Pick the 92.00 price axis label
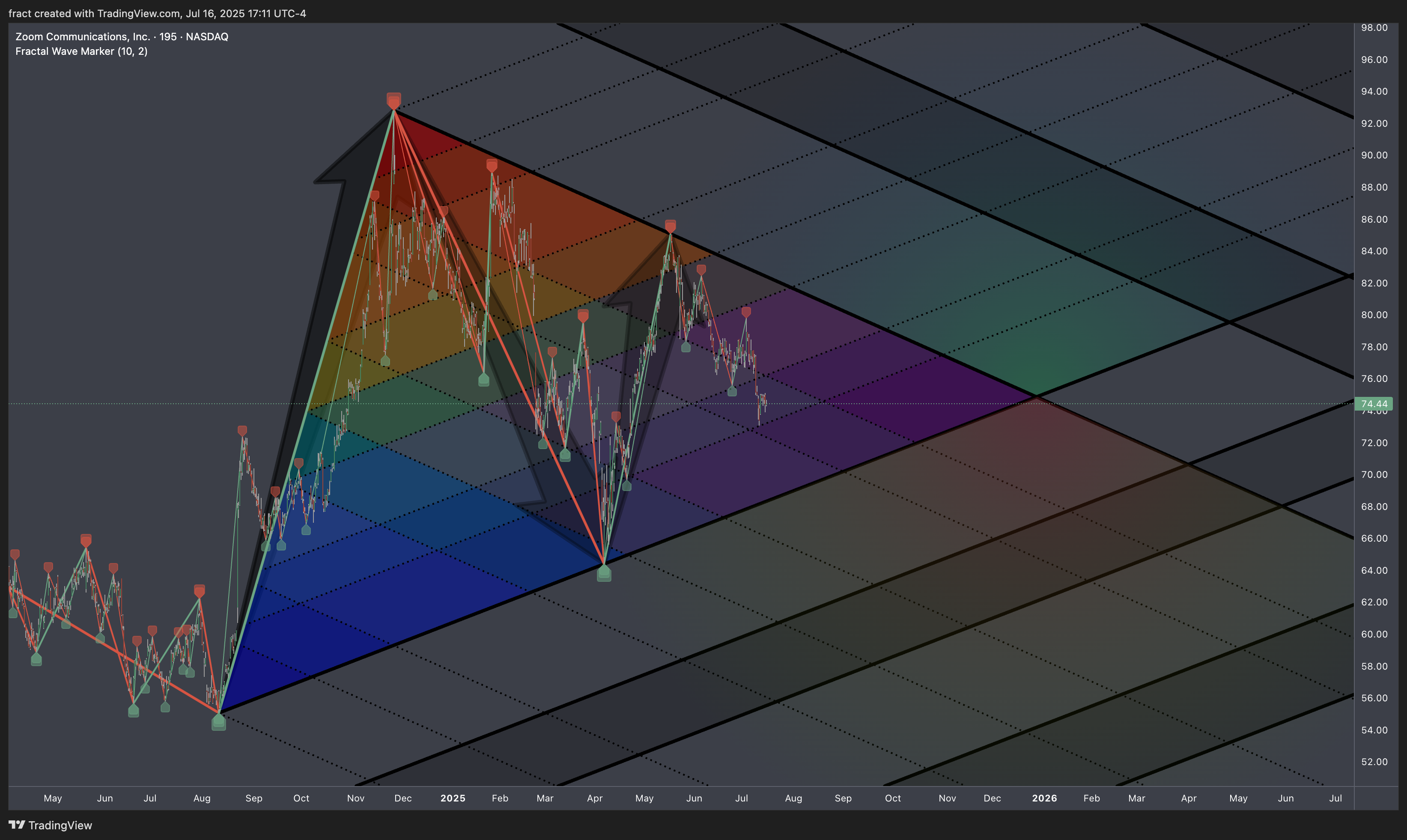Viewport: 1407px width, 840px height. click(x=1374, y=123)
